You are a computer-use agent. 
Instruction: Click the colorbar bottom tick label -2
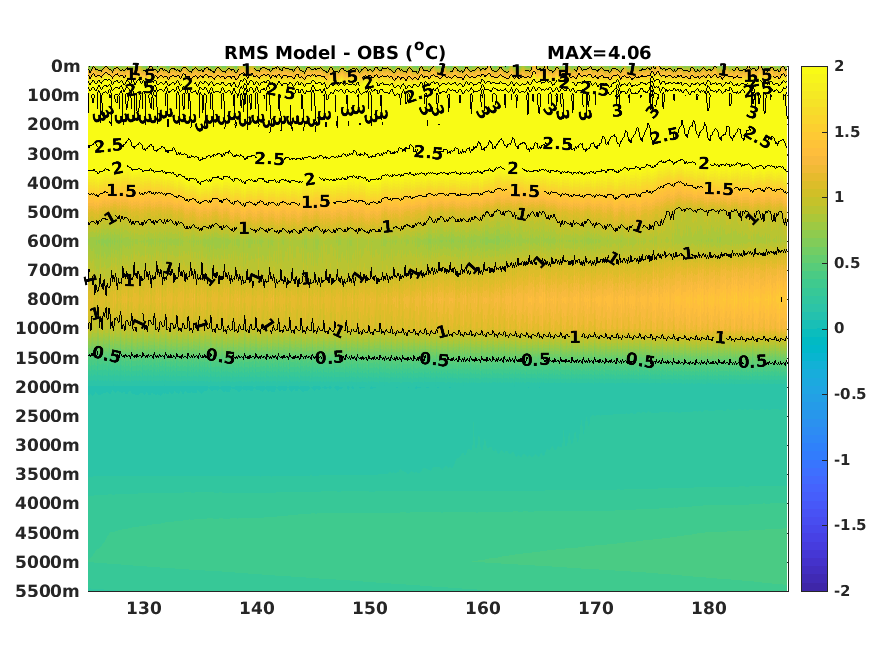(842, 590)
